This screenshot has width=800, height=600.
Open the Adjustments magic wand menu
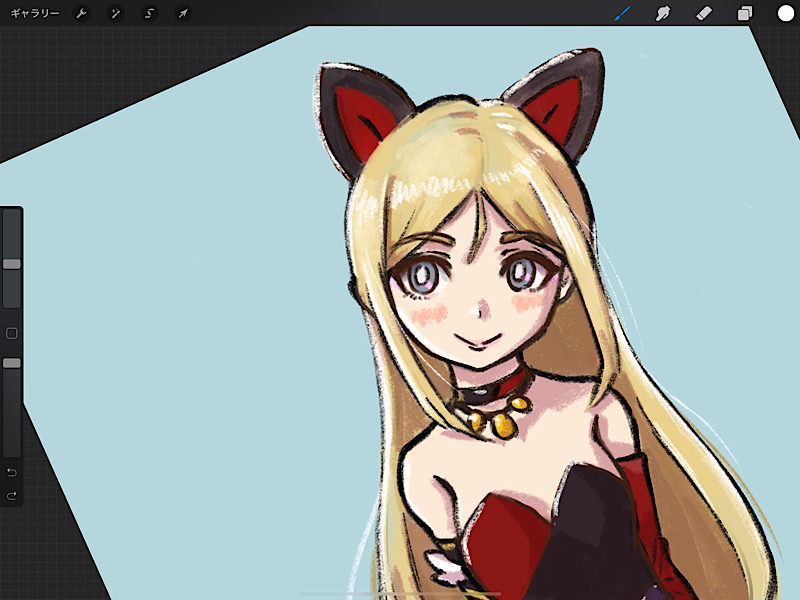[x=115, y=13]
